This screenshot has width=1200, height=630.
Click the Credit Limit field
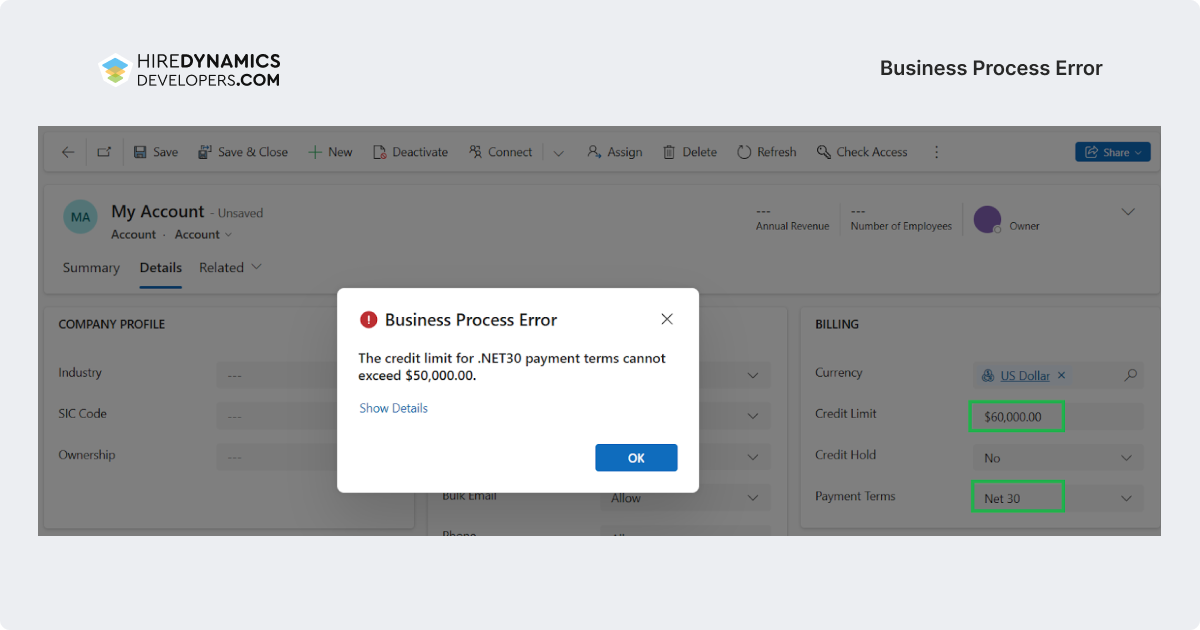tap(1058, 416)
